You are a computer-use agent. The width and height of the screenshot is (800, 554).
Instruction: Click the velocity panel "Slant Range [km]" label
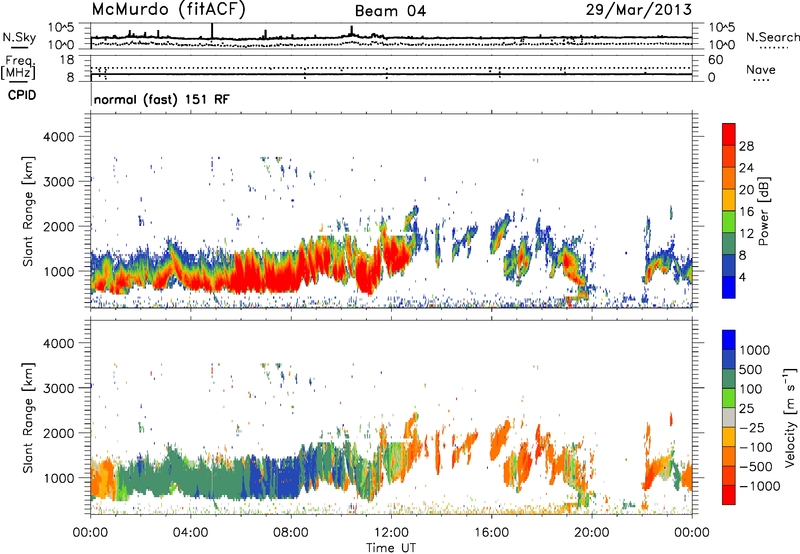tap(28, 417)
